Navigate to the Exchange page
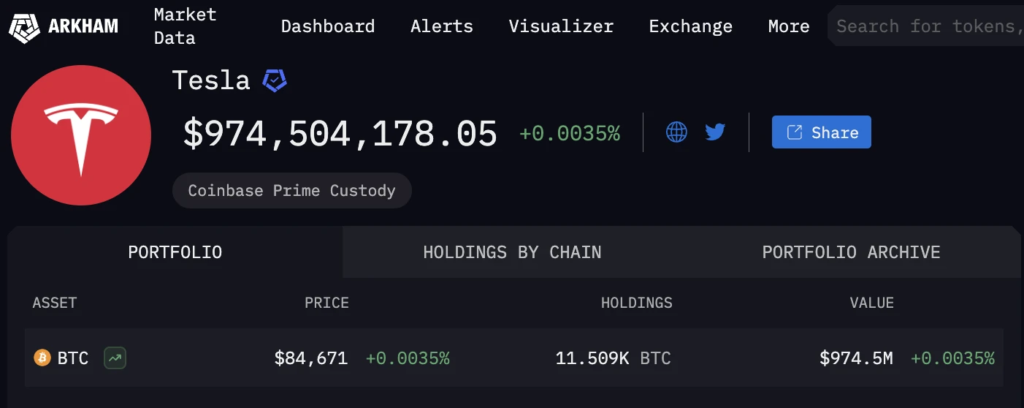This screenshot has width=1024, height=408. pyautogui.click(x=691, y=27)
